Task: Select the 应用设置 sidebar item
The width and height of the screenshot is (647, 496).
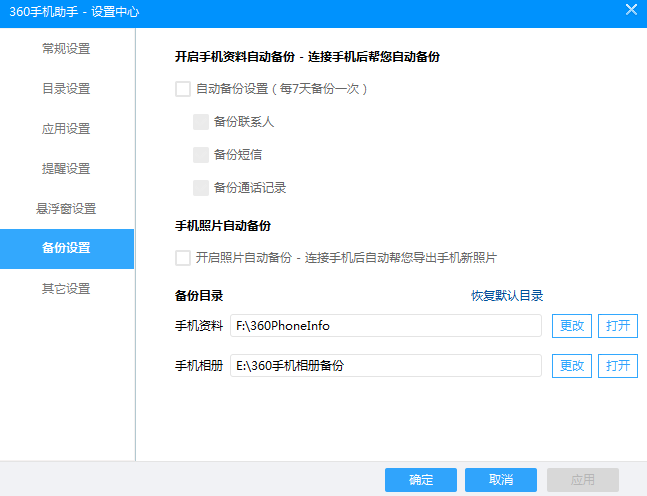Action: pos(66,129)
